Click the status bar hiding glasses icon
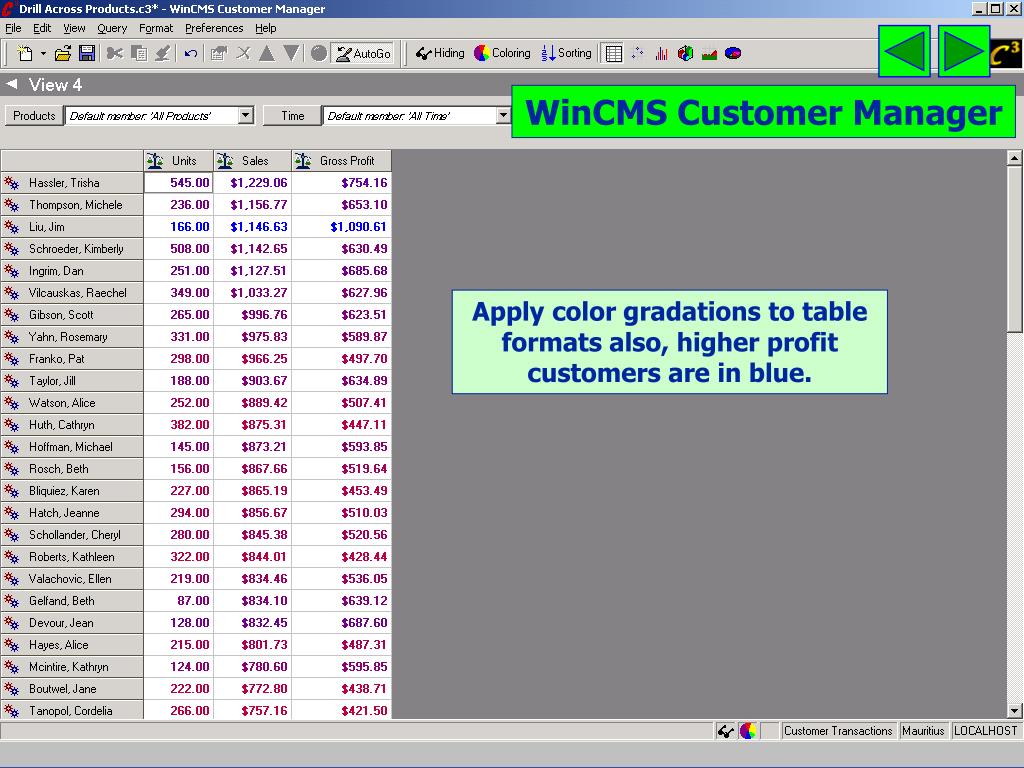The width and height of the screenshot is (1024, 768). [726, 731]
